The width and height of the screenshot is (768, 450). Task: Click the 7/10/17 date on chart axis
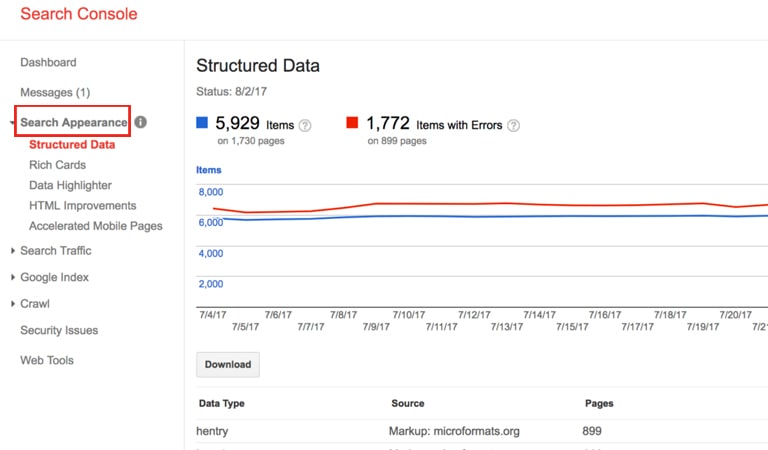(x=408, y=315)
